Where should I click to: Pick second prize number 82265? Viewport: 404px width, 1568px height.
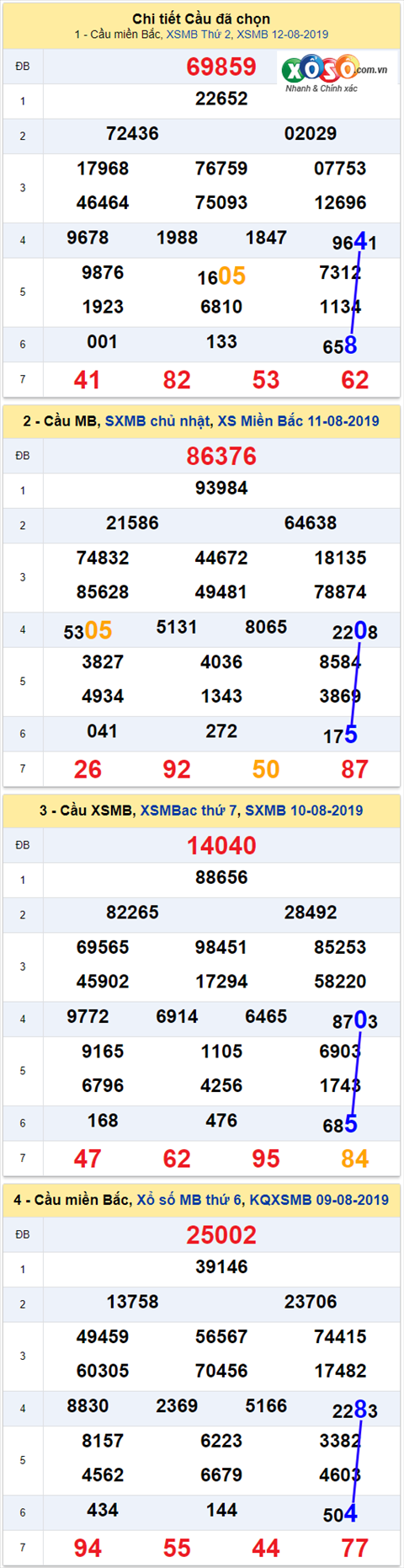pyautogui.click(x=132, y=912)
